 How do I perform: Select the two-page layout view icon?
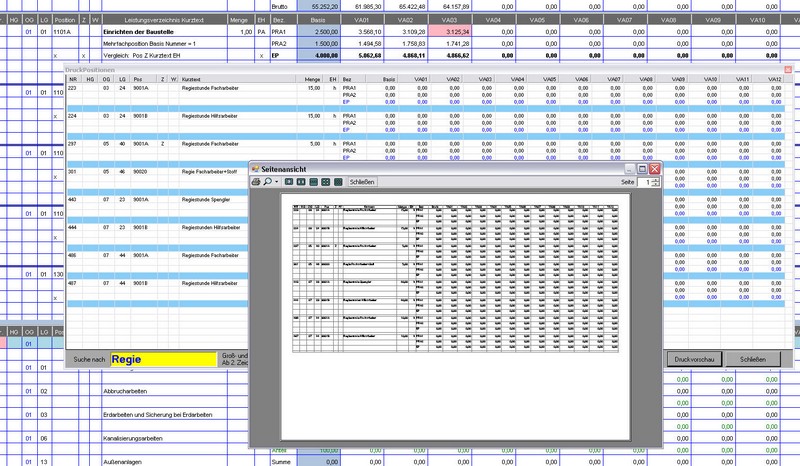(x=300, y=183)
